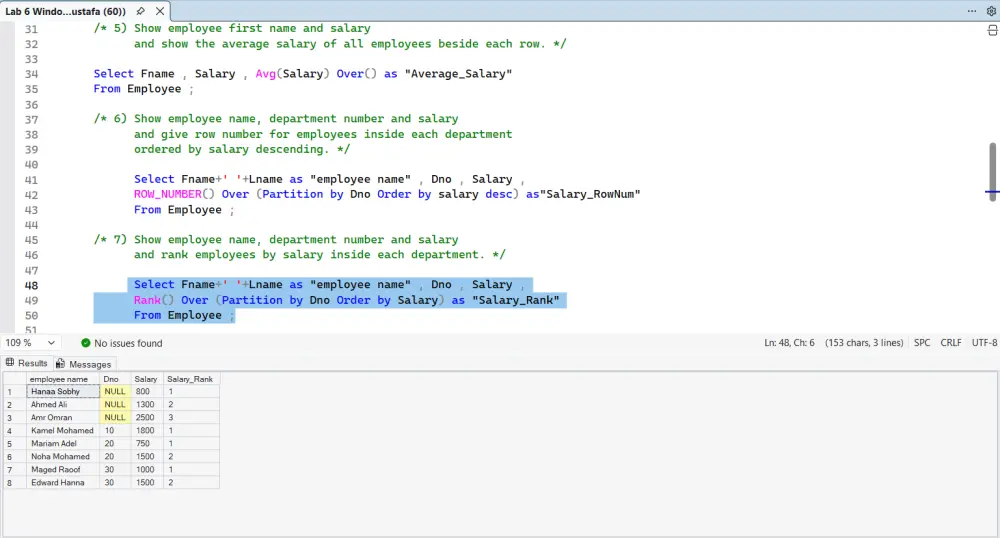Click the Dno column header

pos(115,379)
